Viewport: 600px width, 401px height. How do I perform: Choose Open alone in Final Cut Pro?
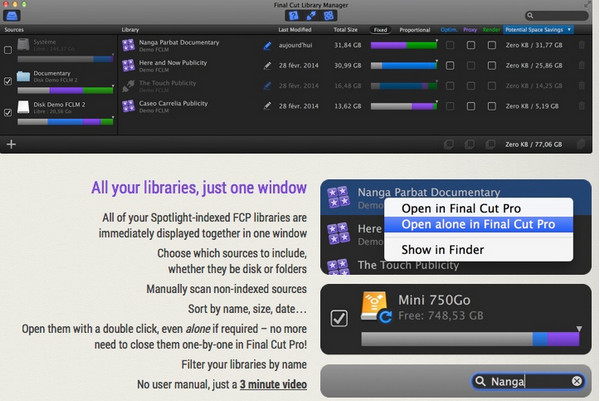tap(478, 224)
